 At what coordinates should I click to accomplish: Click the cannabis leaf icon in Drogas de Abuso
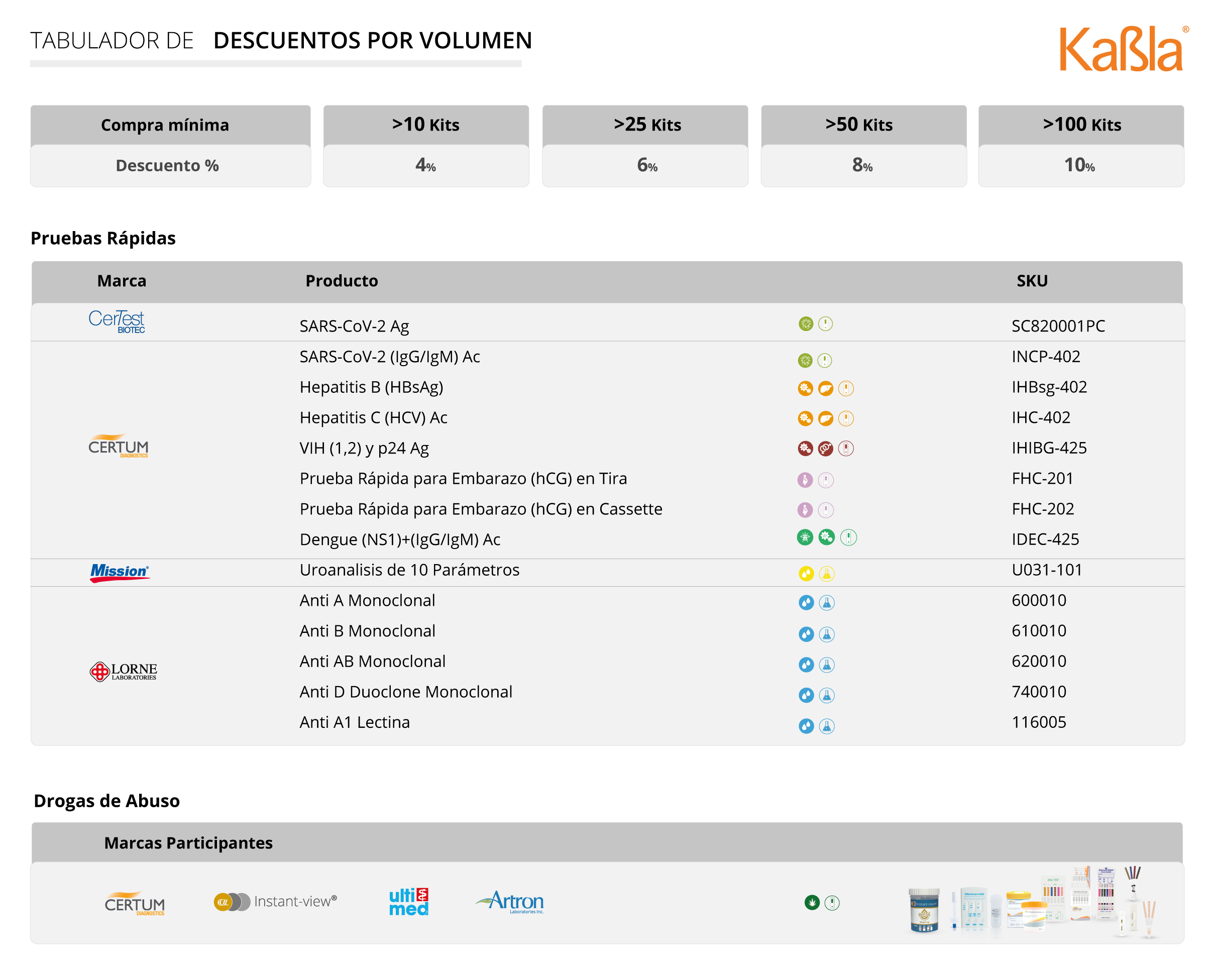(x=812, y=903)
